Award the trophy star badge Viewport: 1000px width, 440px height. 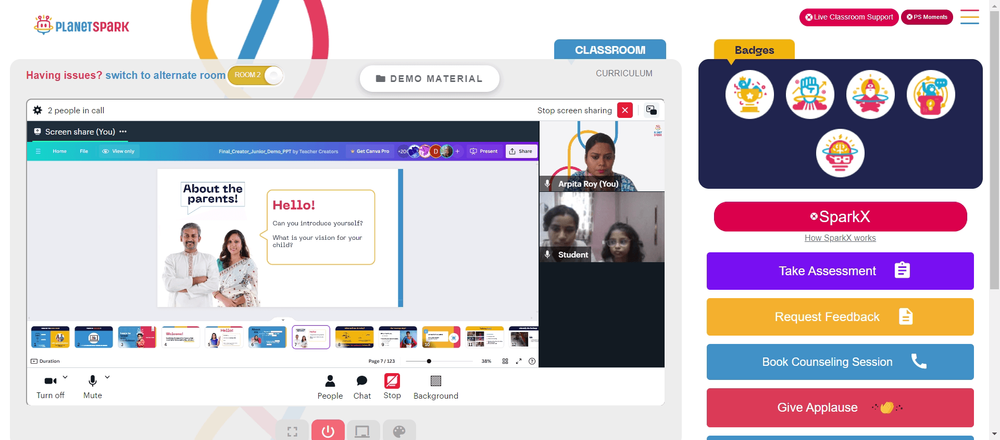click(749, 94)
